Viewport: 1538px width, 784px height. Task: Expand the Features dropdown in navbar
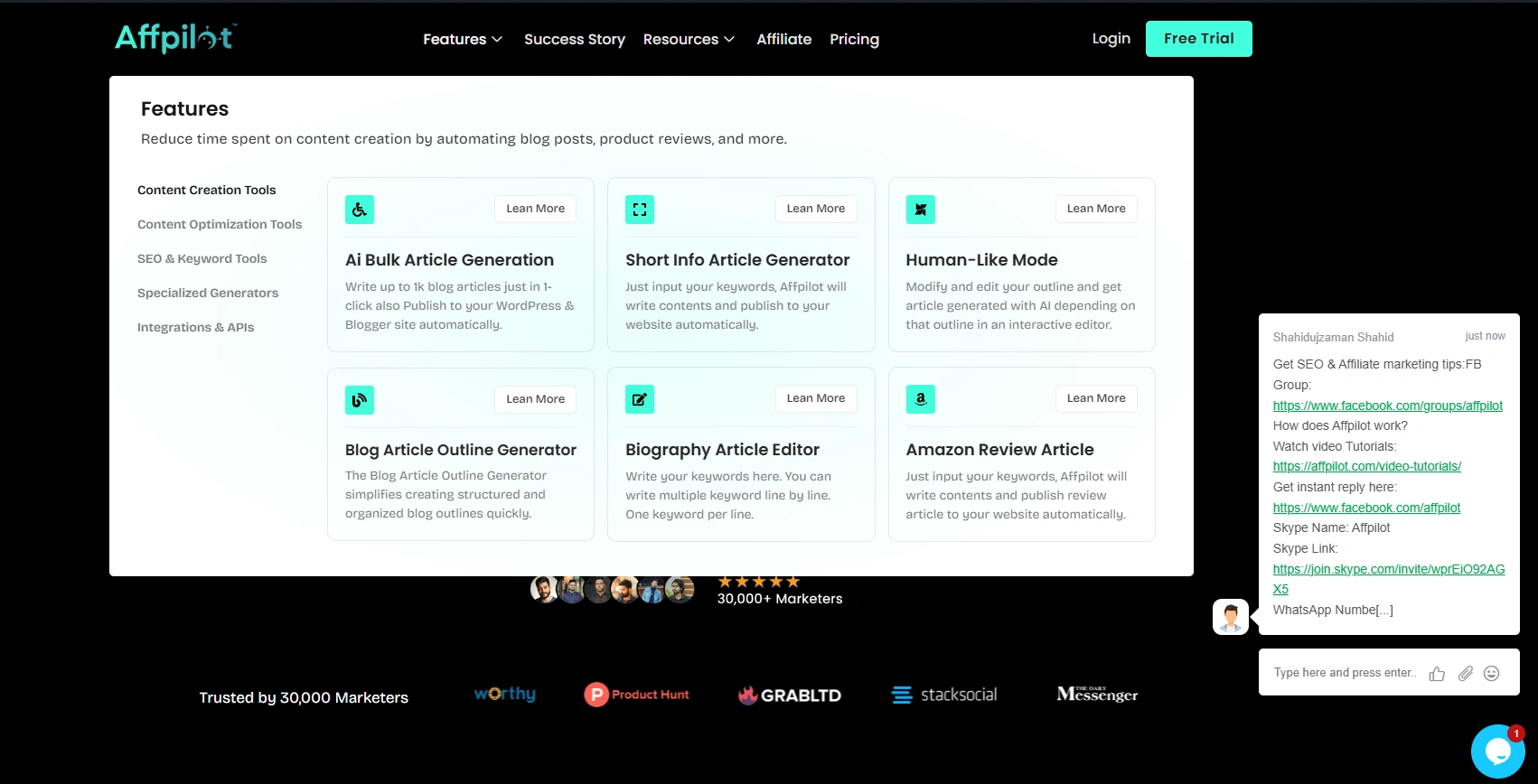tap(463, 40)
